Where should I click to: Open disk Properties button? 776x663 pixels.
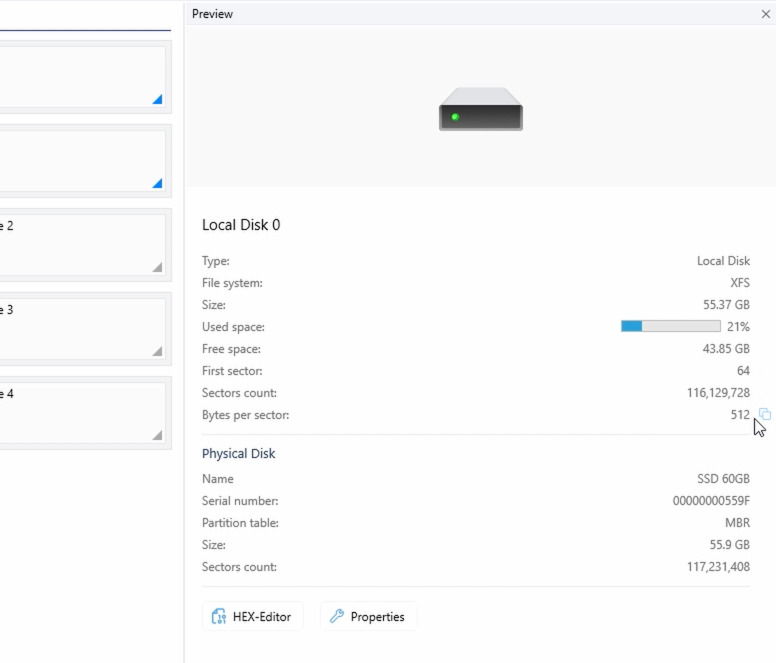pyautogui.click(x=368, y=616)
